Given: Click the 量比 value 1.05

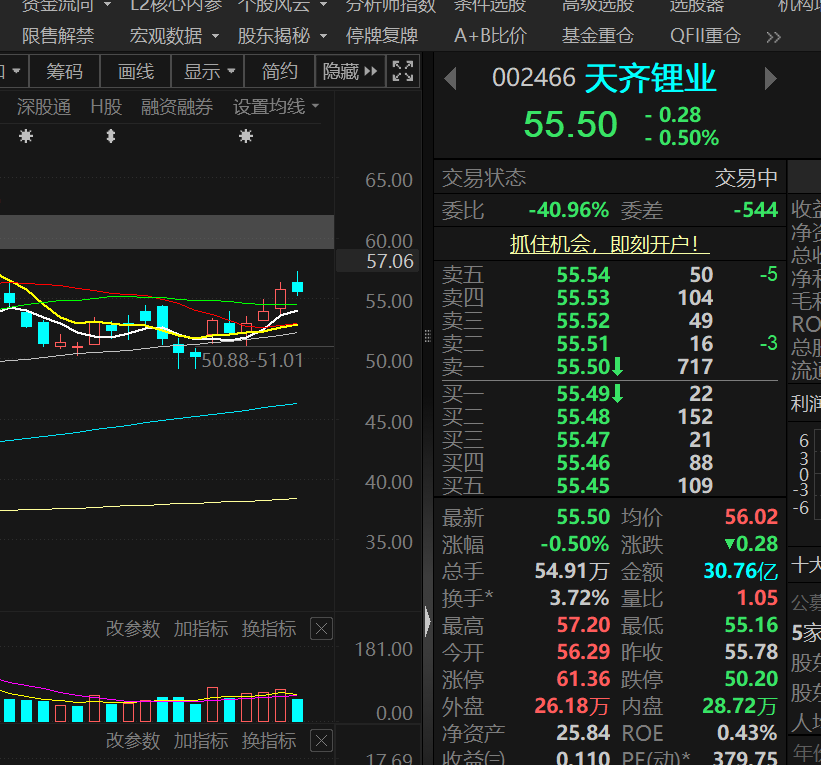Looking at the screenshot, I should tap(757, 597).
